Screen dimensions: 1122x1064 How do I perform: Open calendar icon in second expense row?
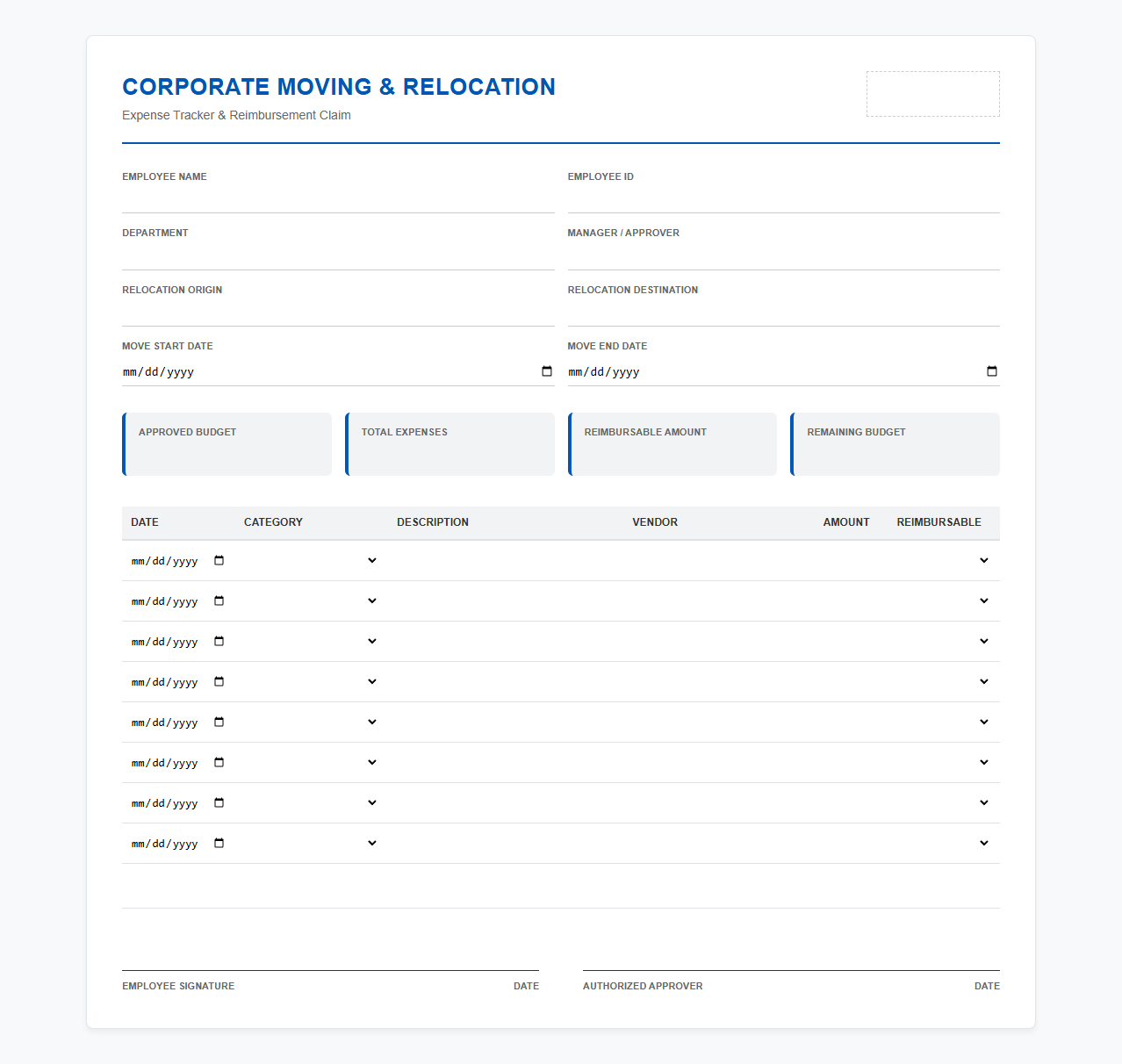pyautogui.click(x=219, y=600)
